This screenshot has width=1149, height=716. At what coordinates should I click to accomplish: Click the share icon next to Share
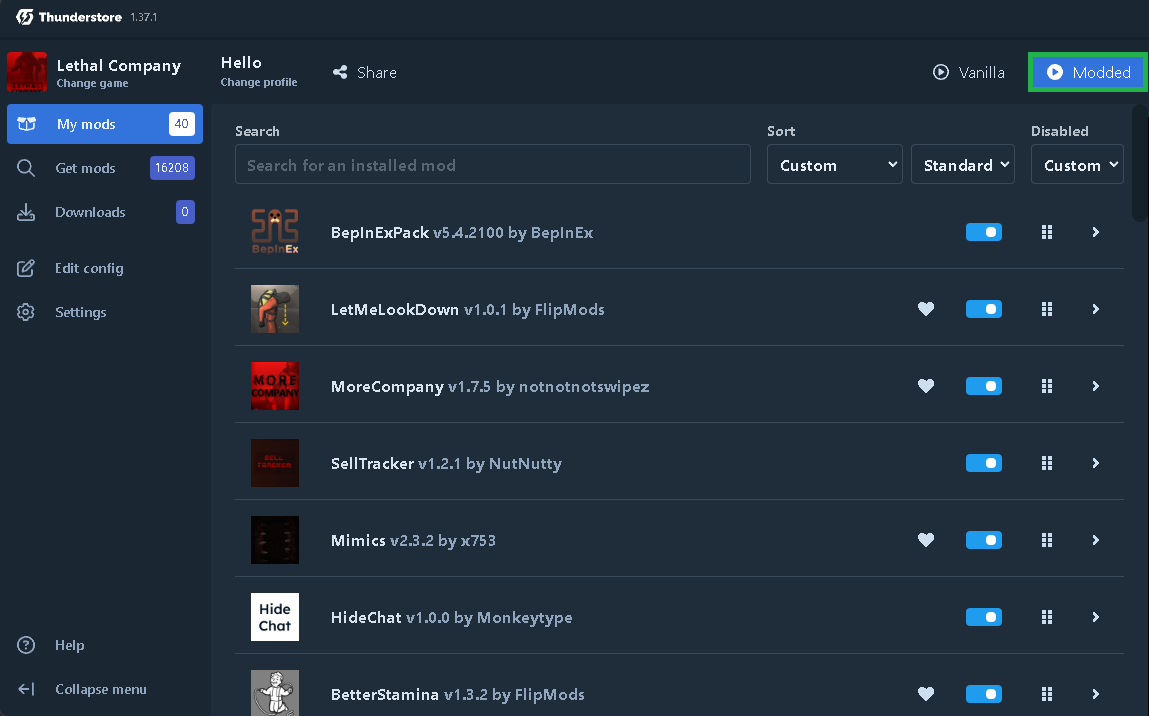pos(340,72)
